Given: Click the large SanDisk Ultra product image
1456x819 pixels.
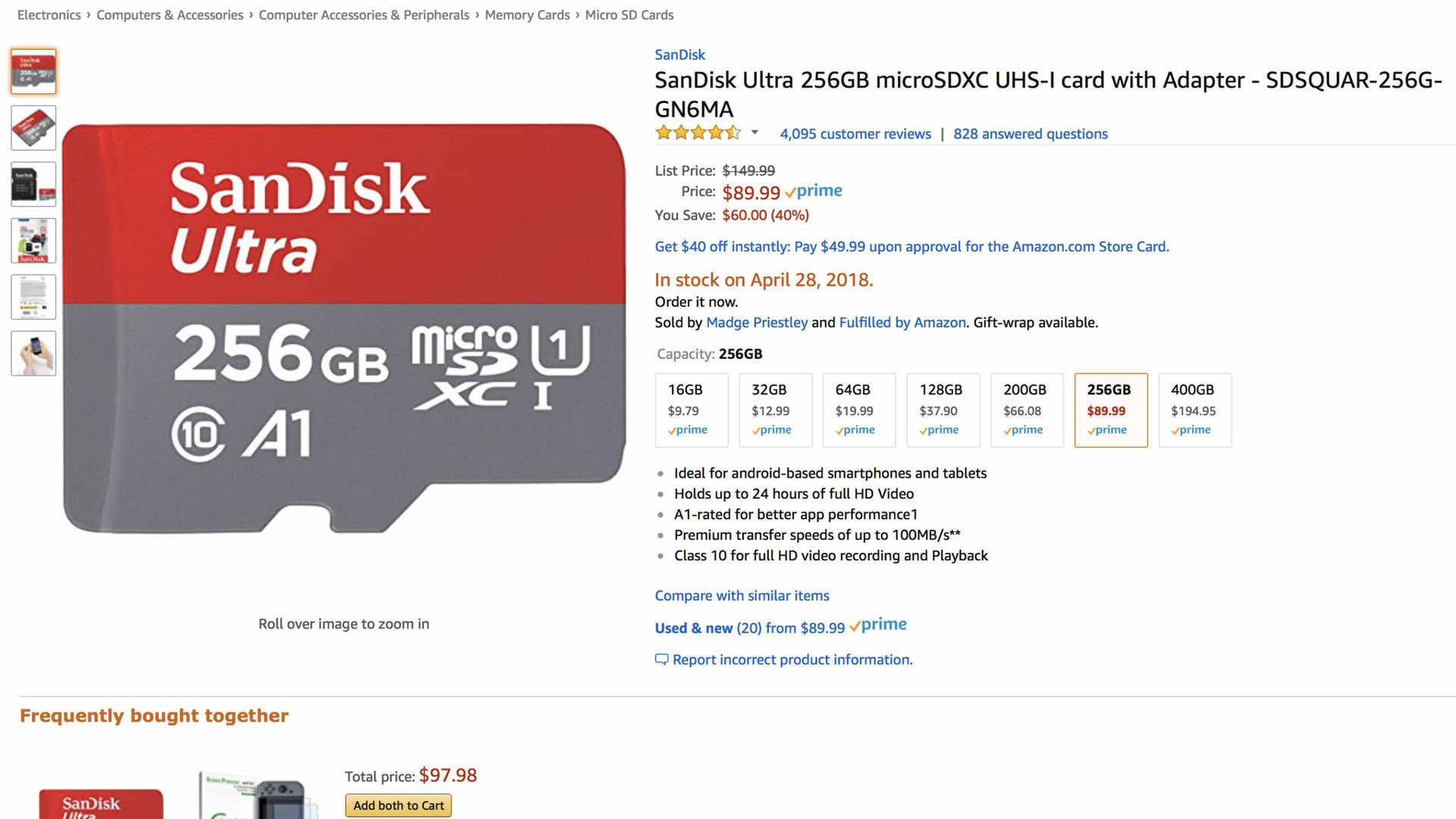Looking at the screenshot, I should click(344, 328).
